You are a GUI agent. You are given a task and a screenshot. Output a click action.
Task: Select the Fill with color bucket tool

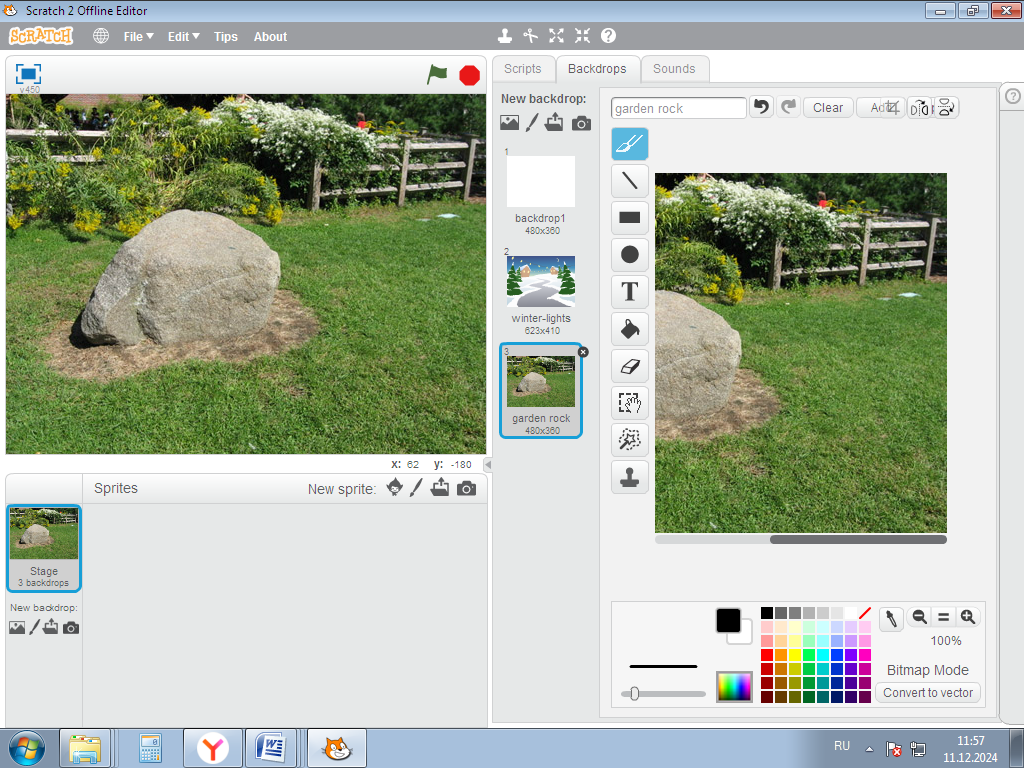coord(629,329)
